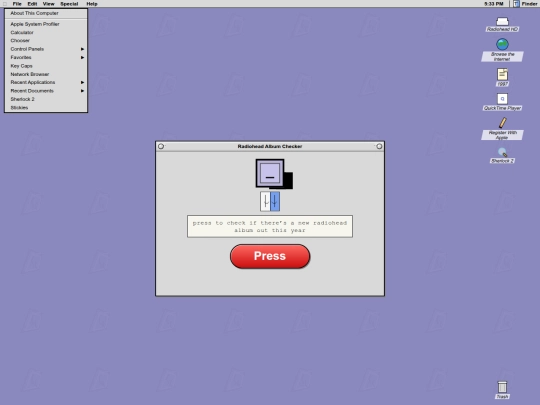
Task: Open the View menu
Action: click(x=49, y=4)
